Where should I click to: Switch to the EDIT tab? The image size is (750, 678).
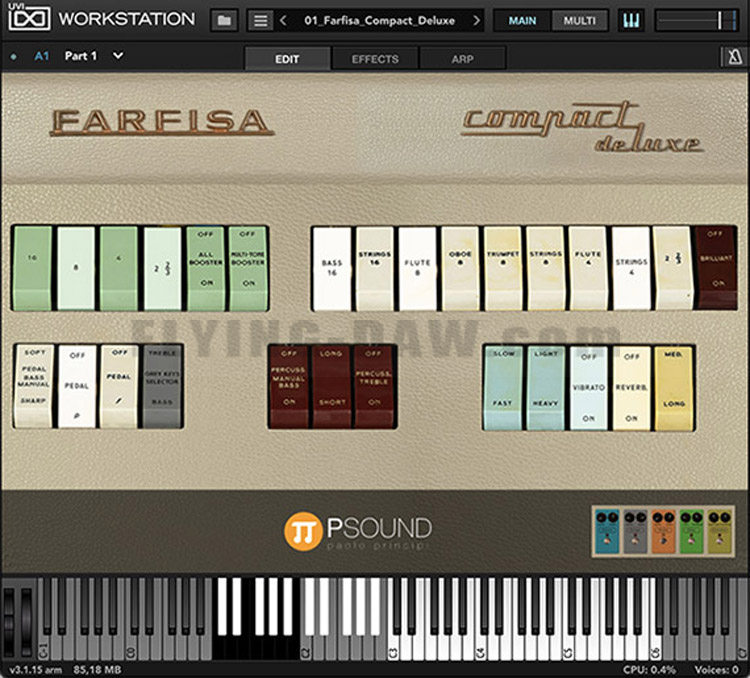point(287,59)
